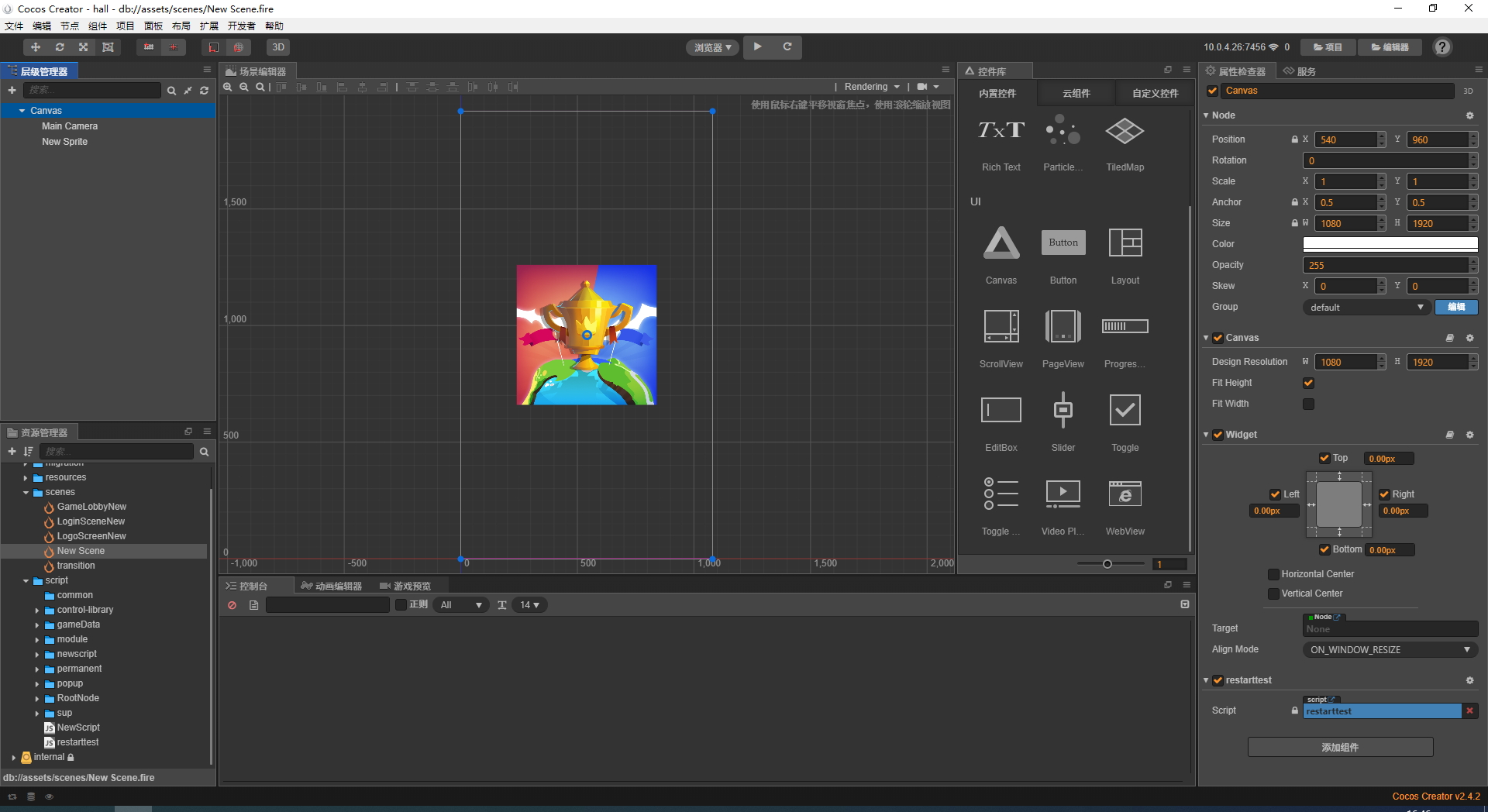The height and width of the screenshot is (812, 1488).
Task: Select the Move tool in toolbar
Action: point(35,47)
